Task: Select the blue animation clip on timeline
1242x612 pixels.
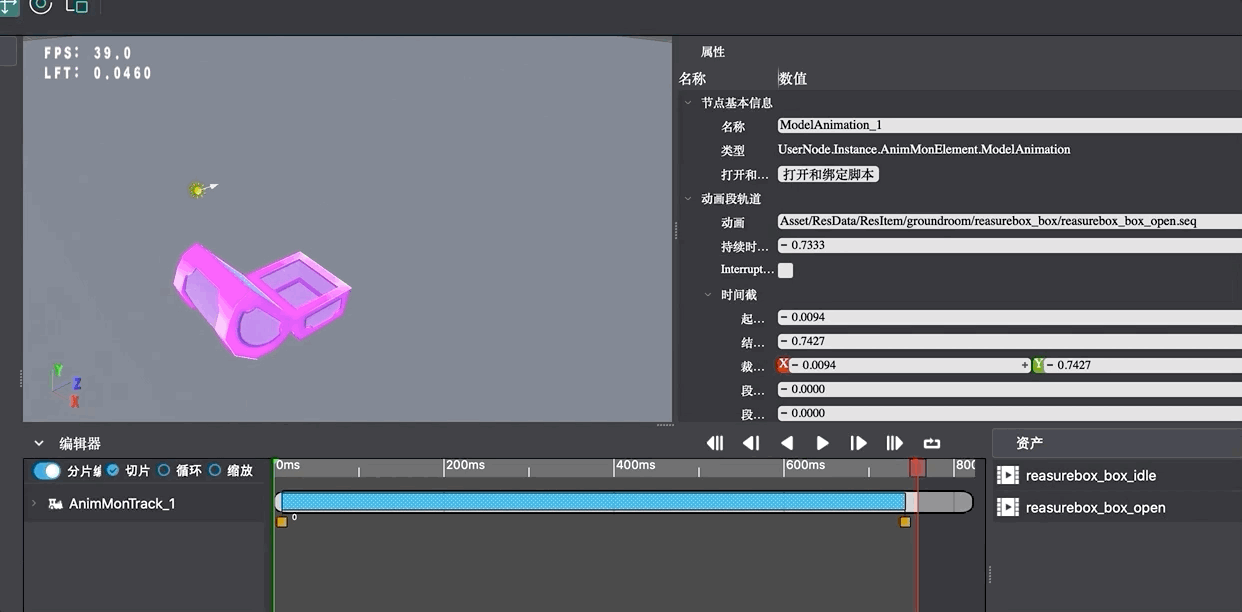Action: (593, 502)
